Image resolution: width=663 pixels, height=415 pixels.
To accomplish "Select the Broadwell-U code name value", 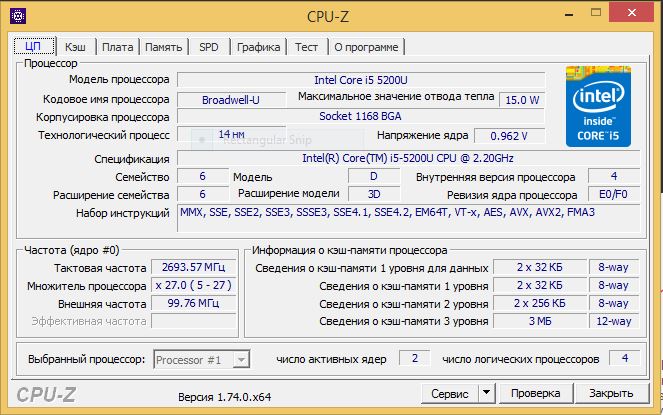I will tap(231, 100).
